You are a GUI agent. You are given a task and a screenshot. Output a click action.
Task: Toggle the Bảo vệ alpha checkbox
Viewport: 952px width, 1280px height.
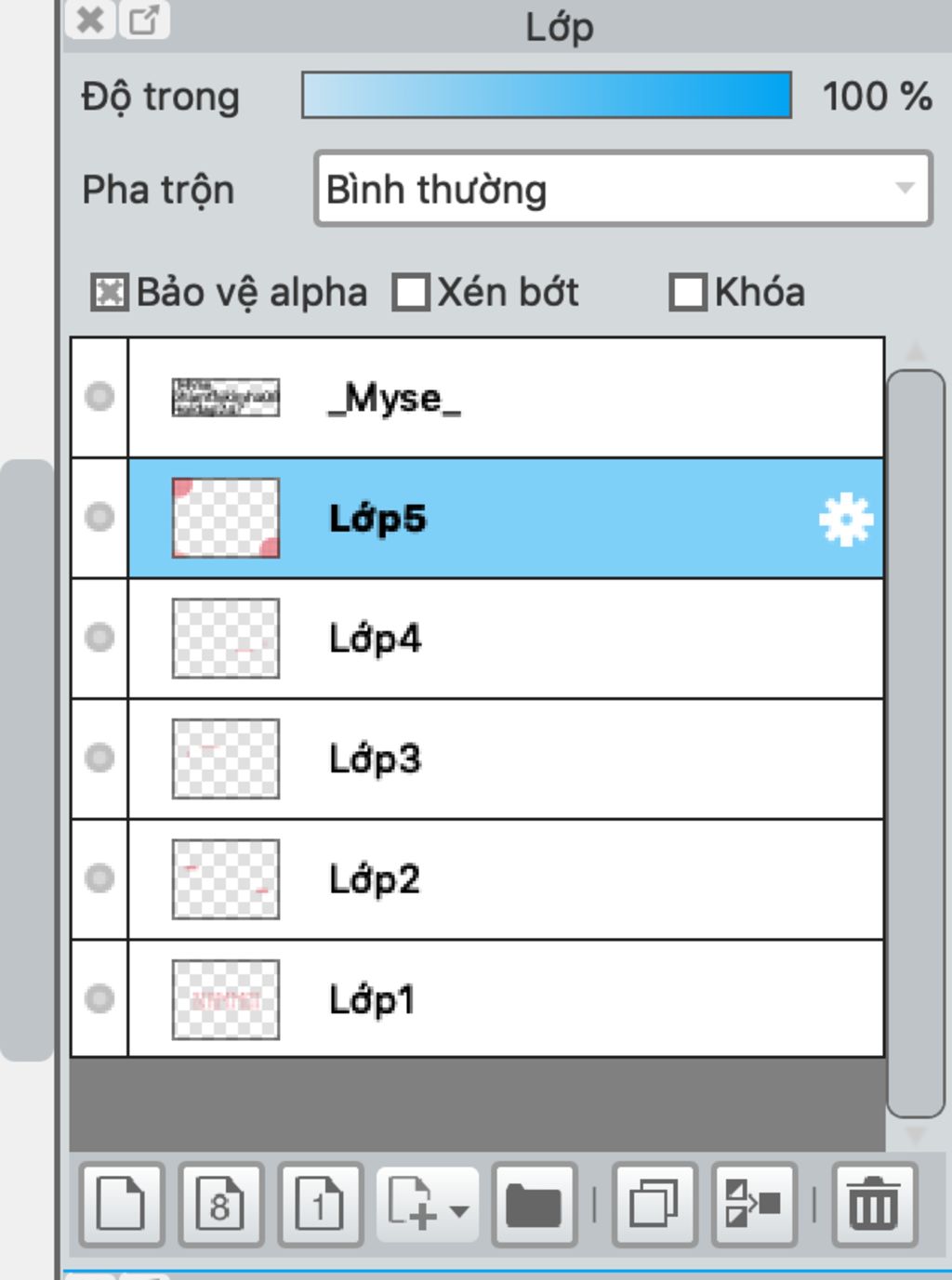(x=109, y=293)
